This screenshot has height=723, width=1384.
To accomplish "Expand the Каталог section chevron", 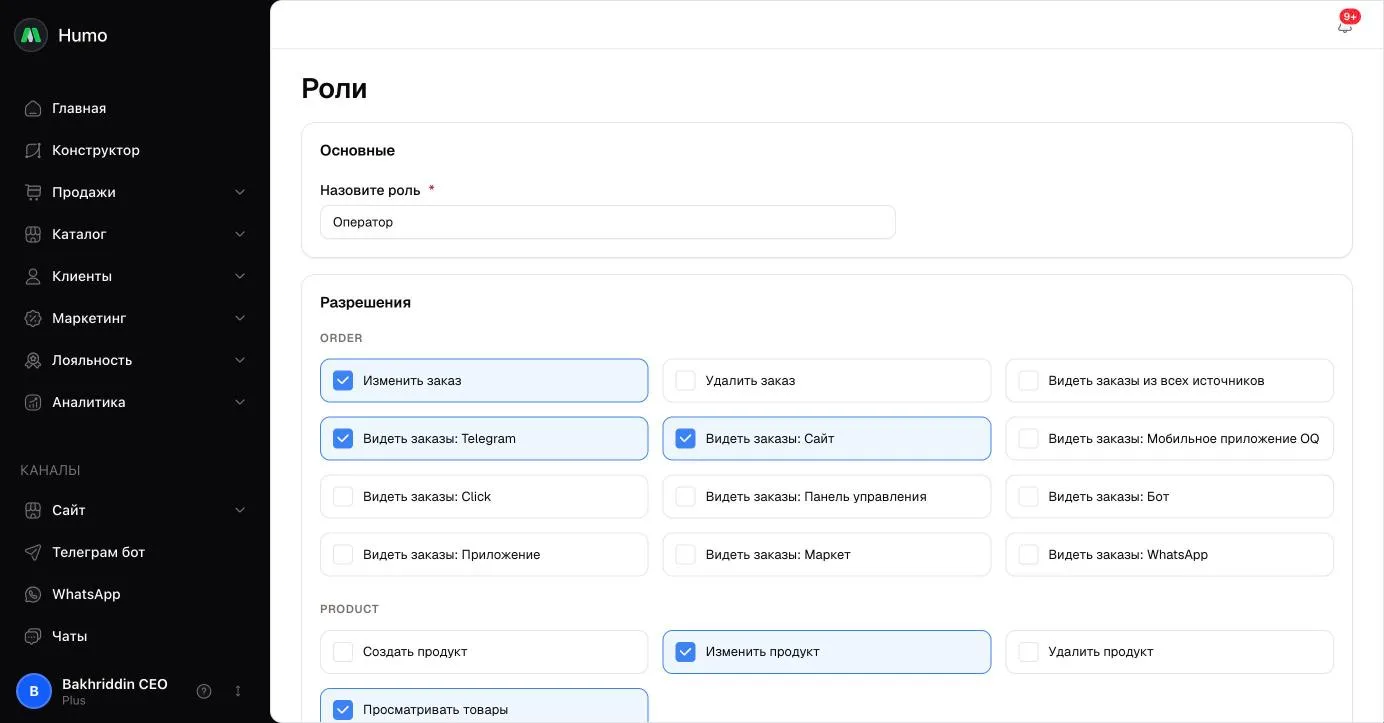I will tap(240, 234).
